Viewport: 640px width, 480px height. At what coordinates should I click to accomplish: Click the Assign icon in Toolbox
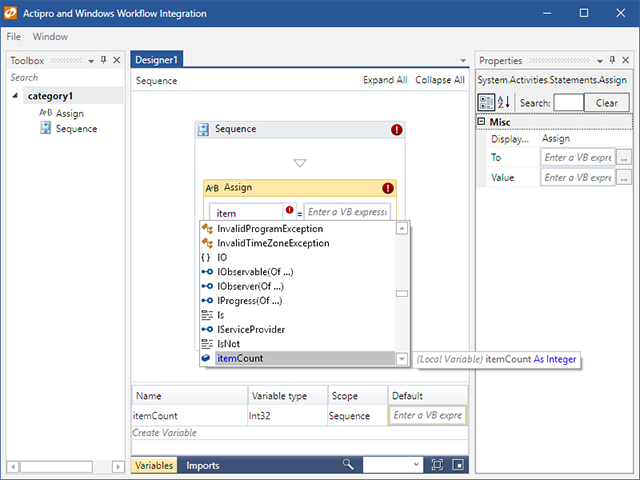(x=45, y=113)
